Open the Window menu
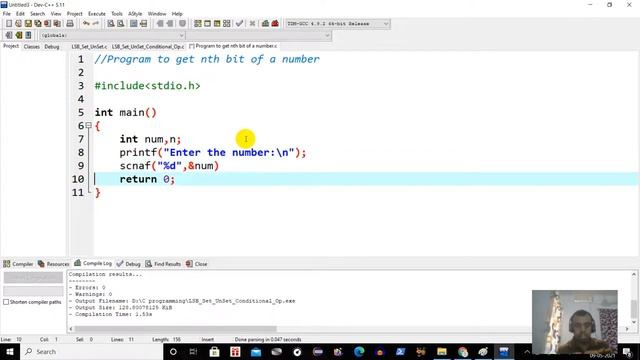Screen dimensions: 640x360 [157, 14]
